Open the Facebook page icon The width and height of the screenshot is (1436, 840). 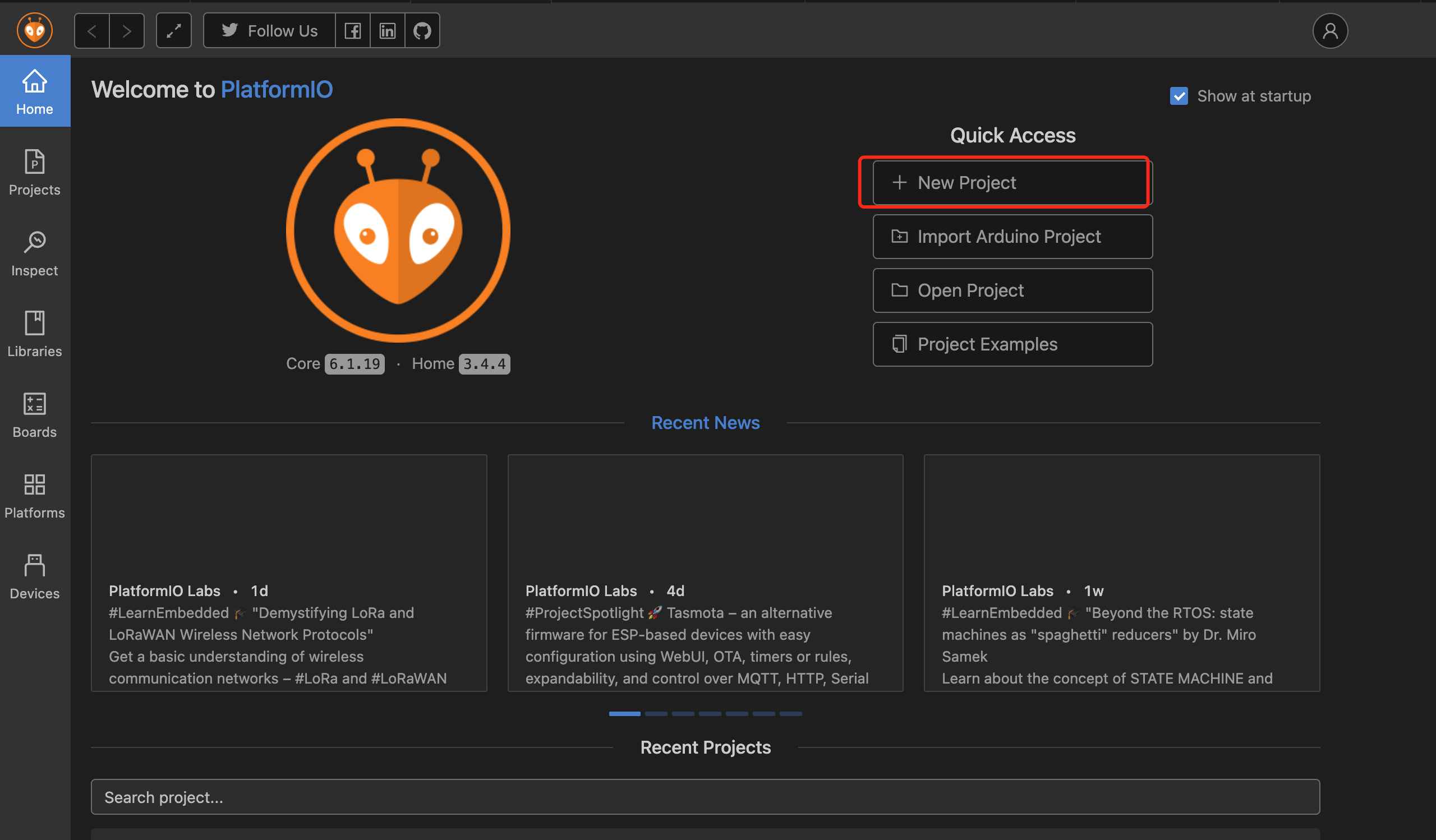point(353,31)
